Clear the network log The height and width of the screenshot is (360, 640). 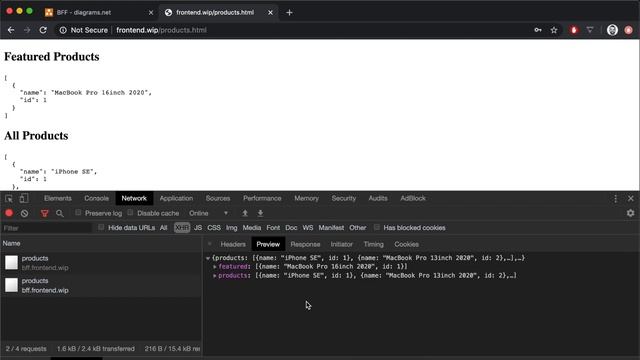pyautogui.click(x=24, y=213)
